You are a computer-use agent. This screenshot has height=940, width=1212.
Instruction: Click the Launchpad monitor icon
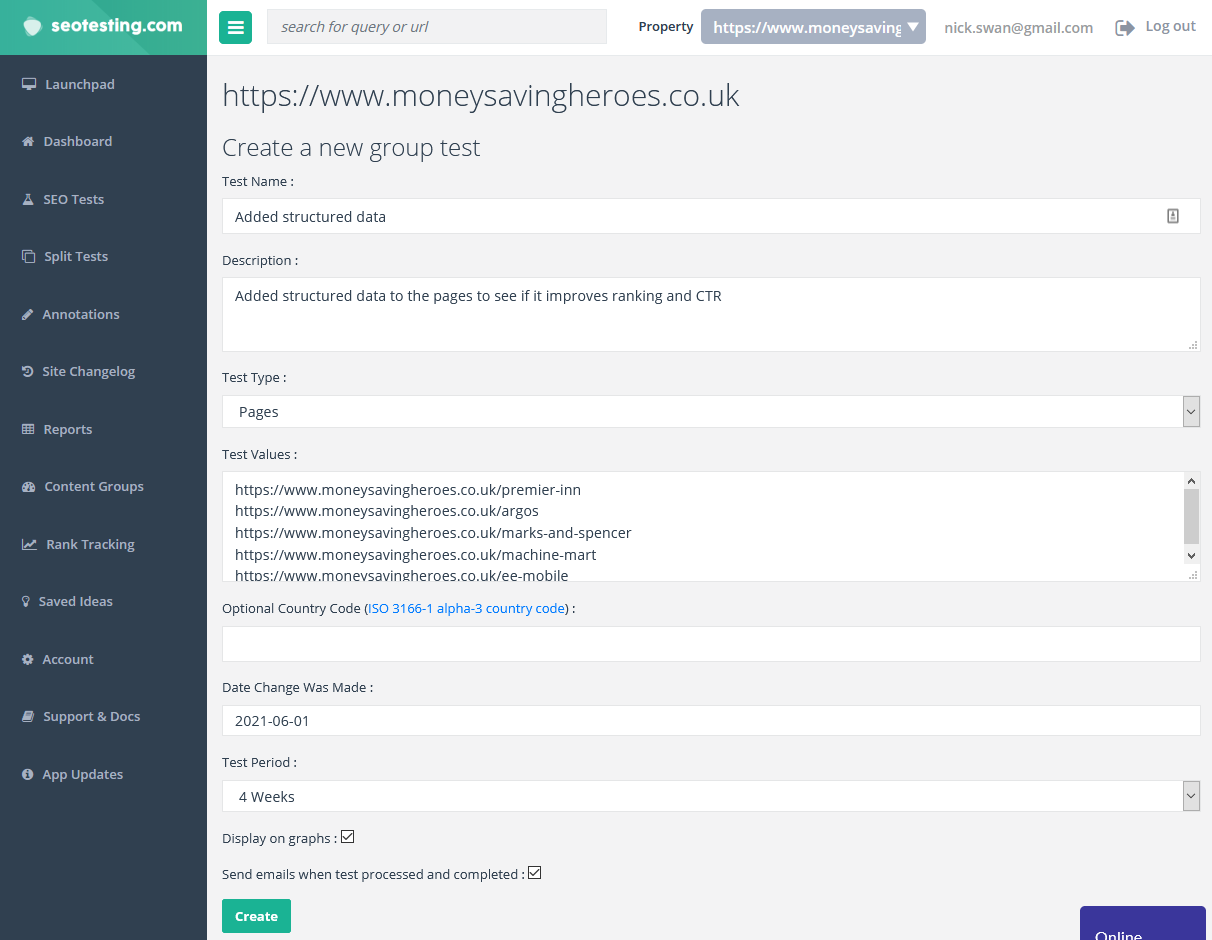click(x=29, y=84)
